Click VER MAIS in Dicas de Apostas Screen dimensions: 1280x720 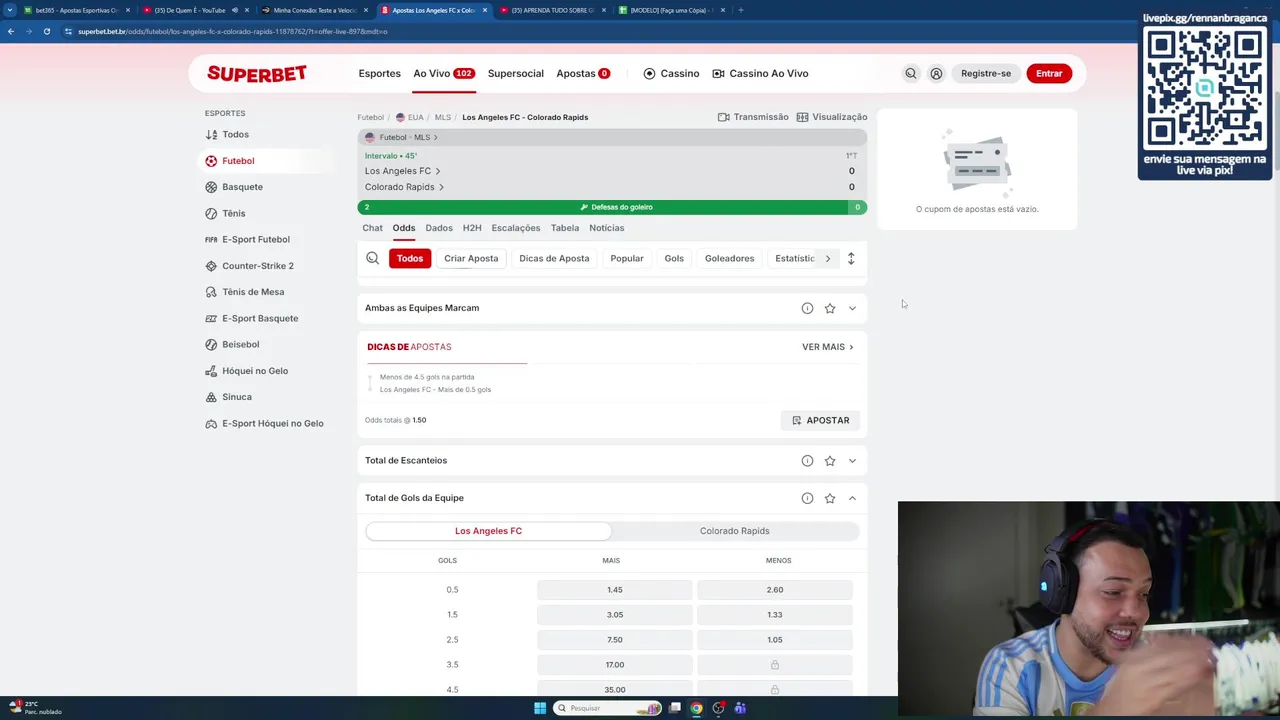(827, 347)
